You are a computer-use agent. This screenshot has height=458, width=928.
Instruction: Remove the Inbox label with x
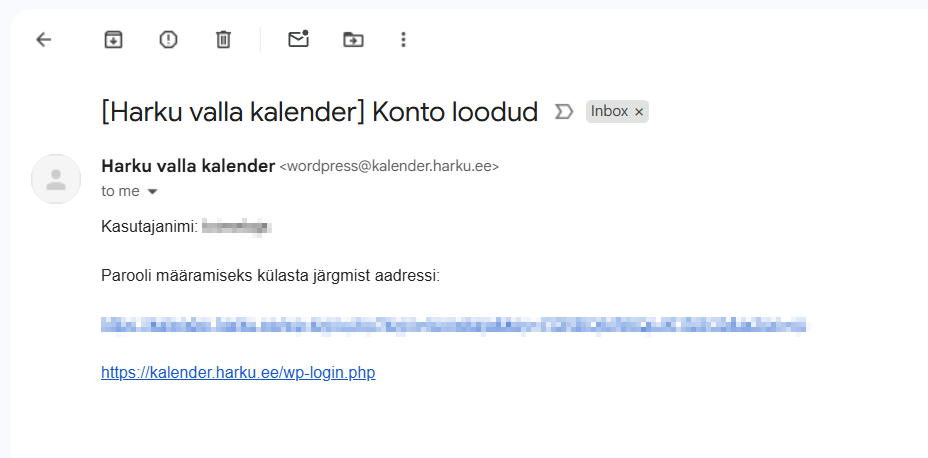[639, 112]
